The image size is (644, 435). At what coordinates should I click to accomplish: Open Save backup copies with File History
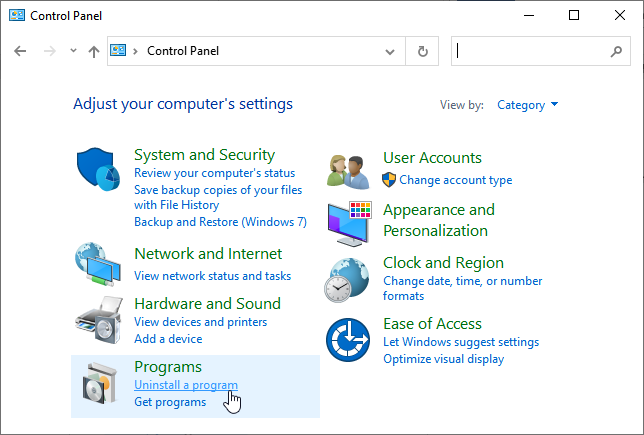tap(218, 197)
